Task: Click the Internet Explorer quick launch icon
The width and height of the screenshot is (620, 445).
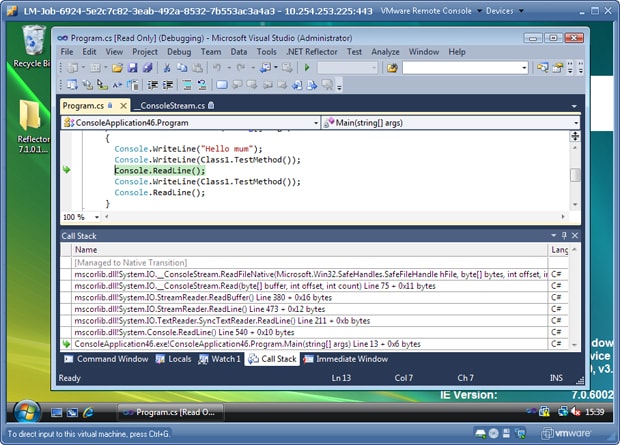Action: [88, 413]
